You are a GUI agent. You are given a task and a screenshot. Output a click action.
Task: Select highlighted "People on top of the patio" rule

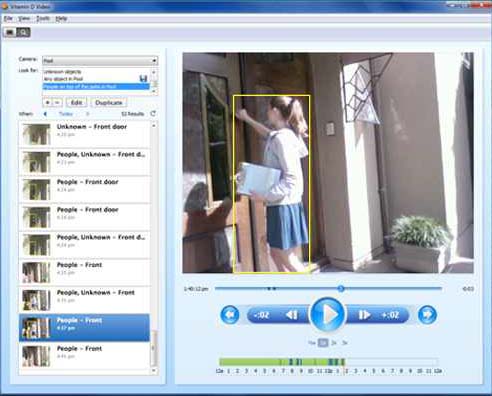[x=96, y=87]
